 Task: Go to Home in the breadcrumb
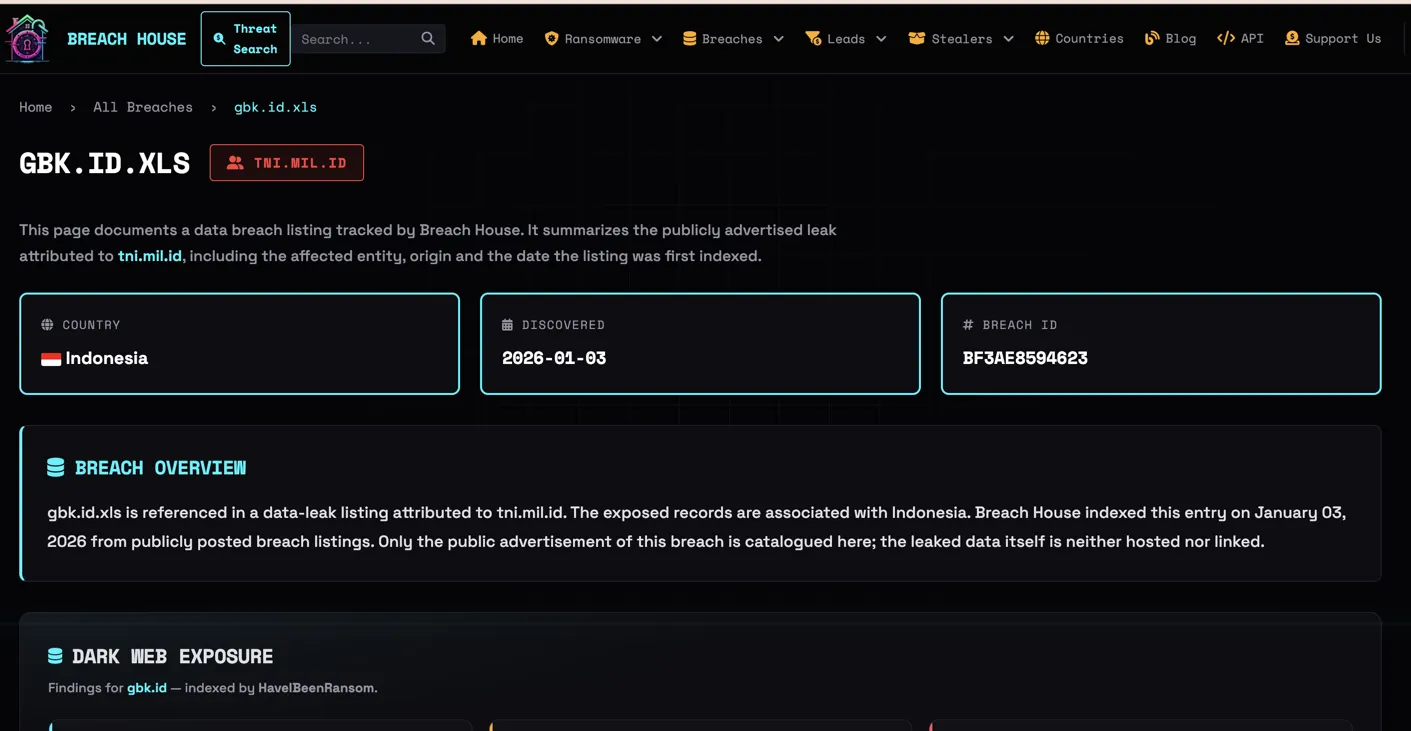tap(36, 107)
